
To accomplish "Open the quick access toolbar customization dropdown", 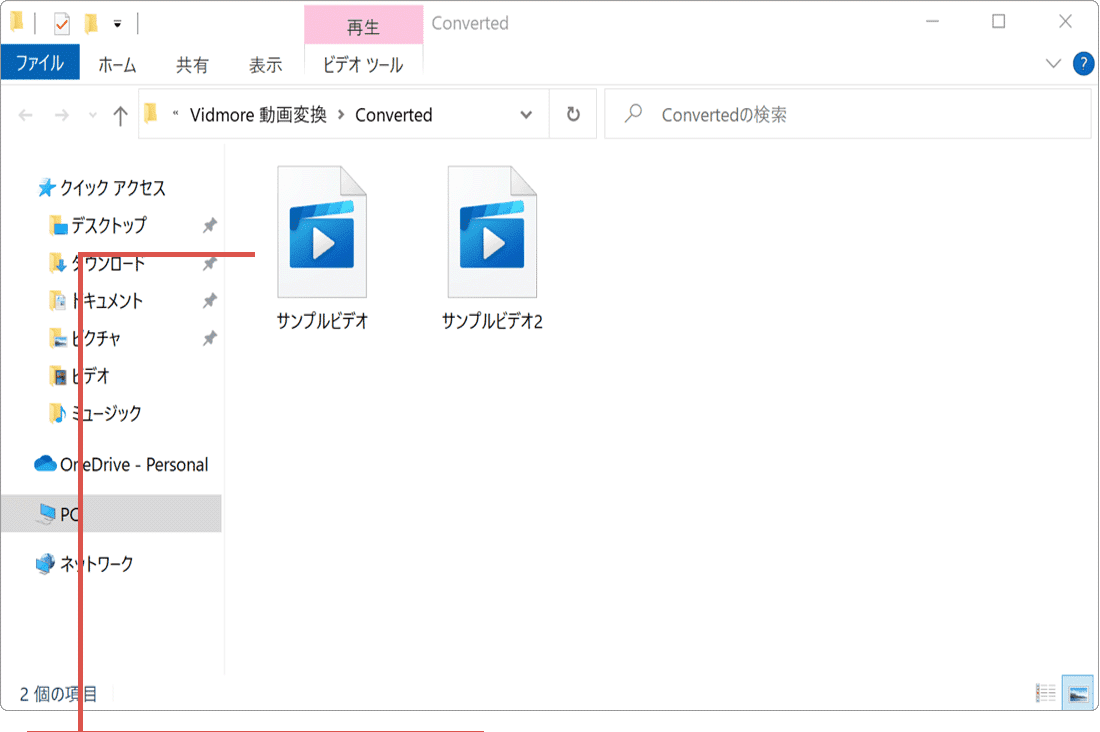I will (117, 22).
